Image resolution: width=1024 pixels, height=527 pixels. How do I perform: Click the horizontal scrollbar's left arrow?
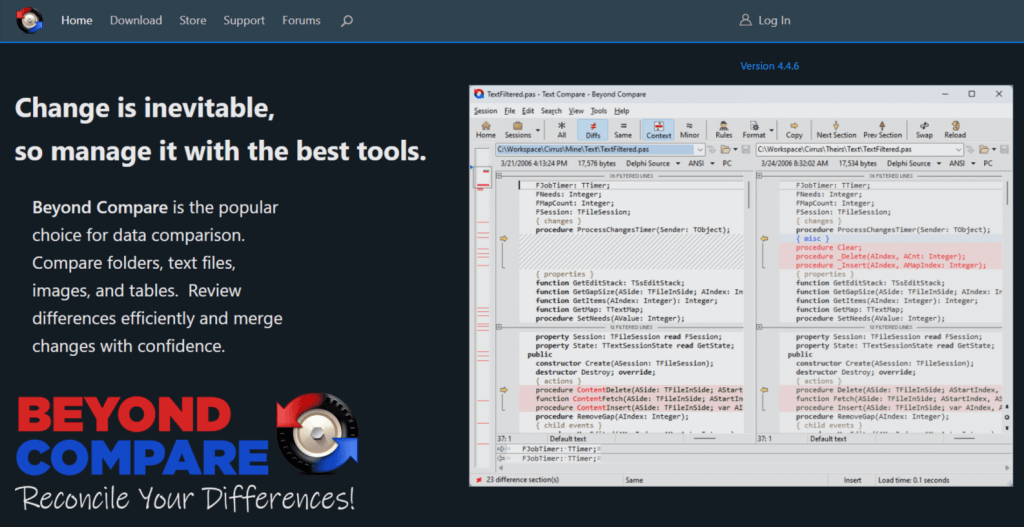[x=500, y=468]
